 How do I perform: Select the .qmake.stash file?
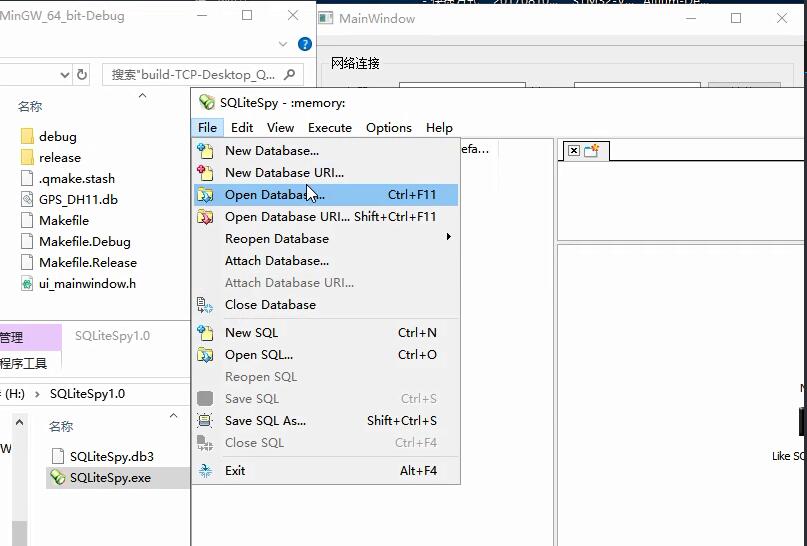[77, 179]
